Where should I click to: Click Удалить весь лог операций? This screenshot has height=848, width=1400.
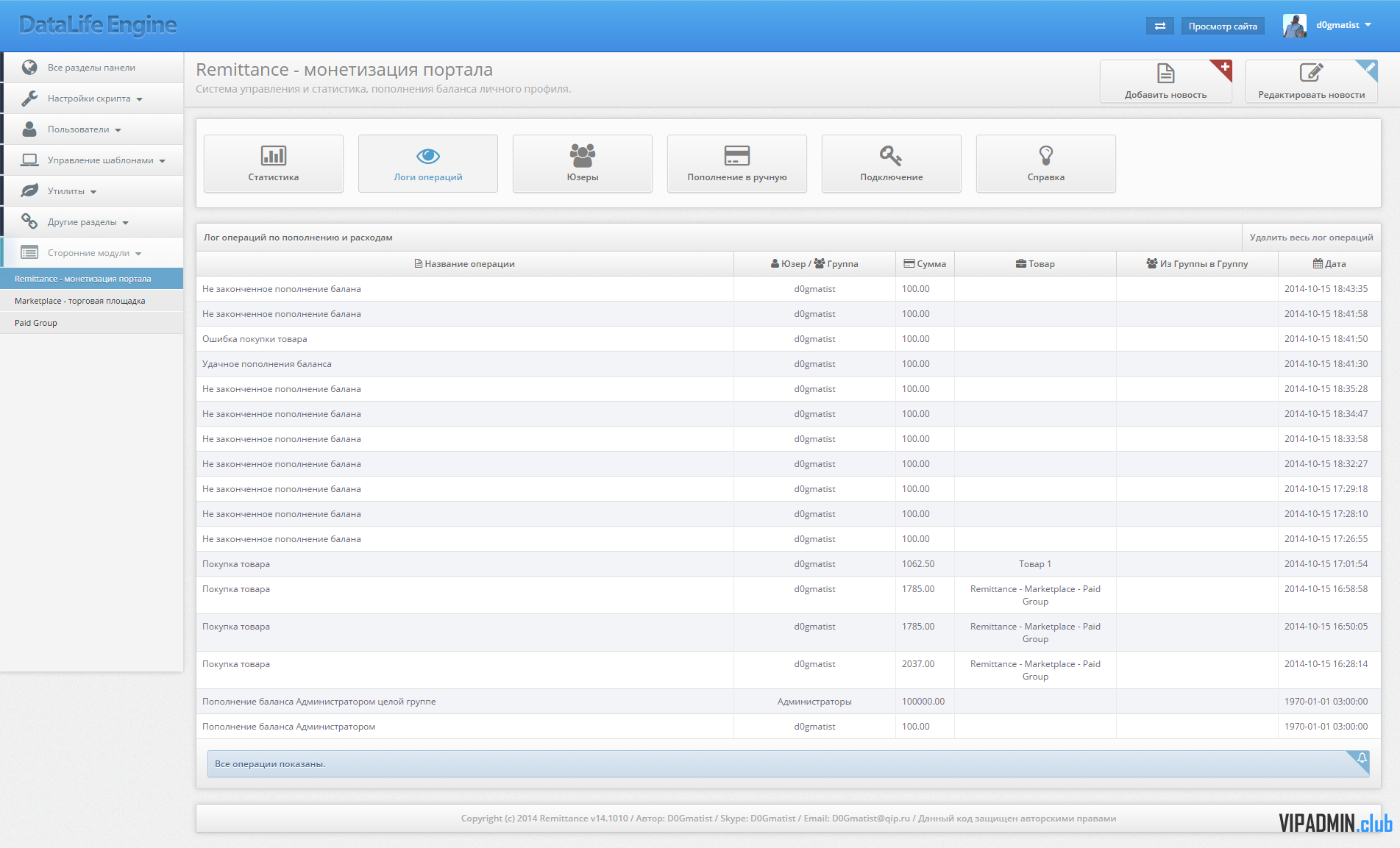[1311, 237]
